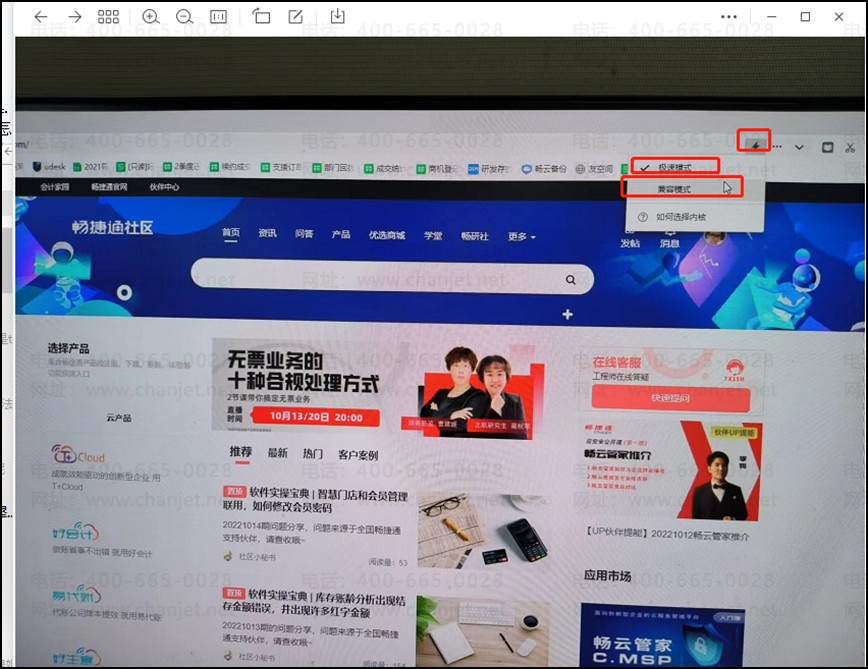
Task: Click 云产品 category label
Action: (x=118, y=418)
